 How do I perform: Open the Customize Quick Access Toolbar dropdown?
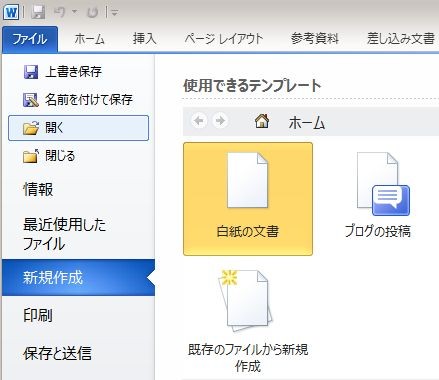click(x=114, y=13)
